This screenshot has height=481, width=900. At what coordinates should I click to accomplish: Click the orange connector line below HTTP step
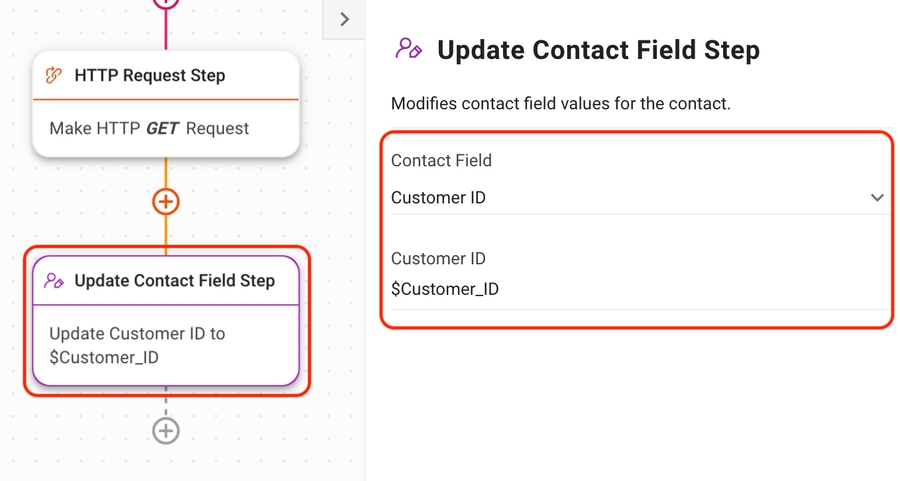click(x=166, y=172)
